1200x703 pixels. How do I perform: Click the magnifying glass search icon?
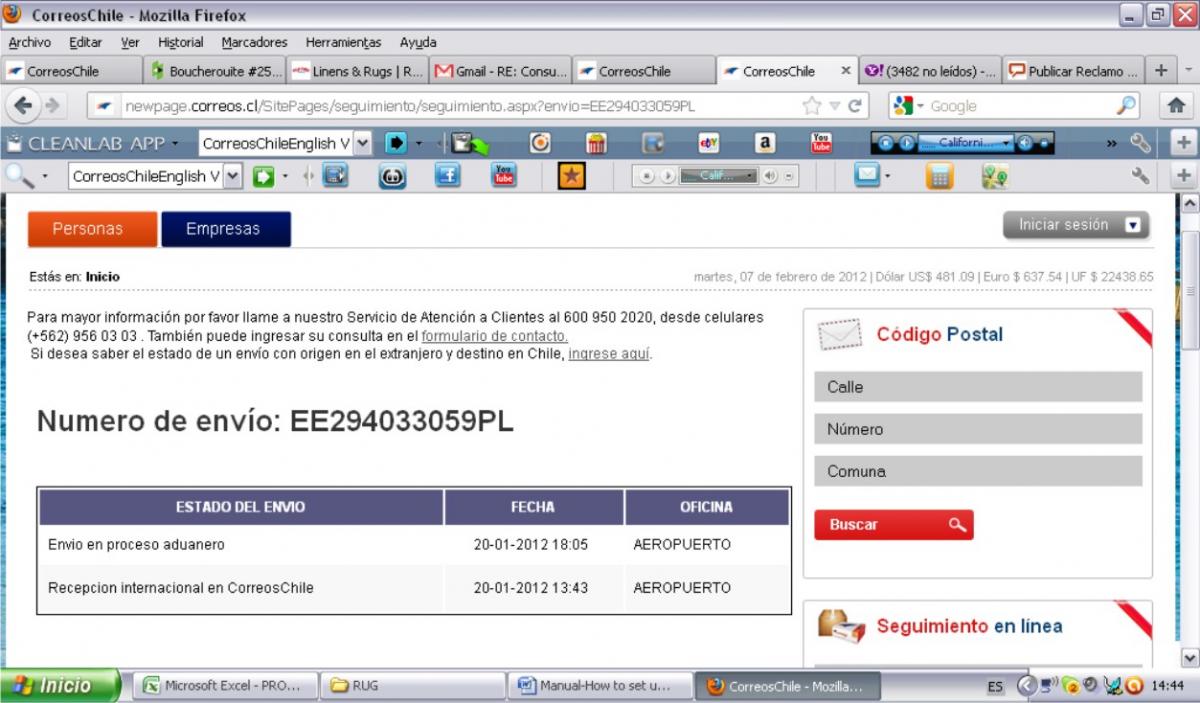[x=20, y=177]
